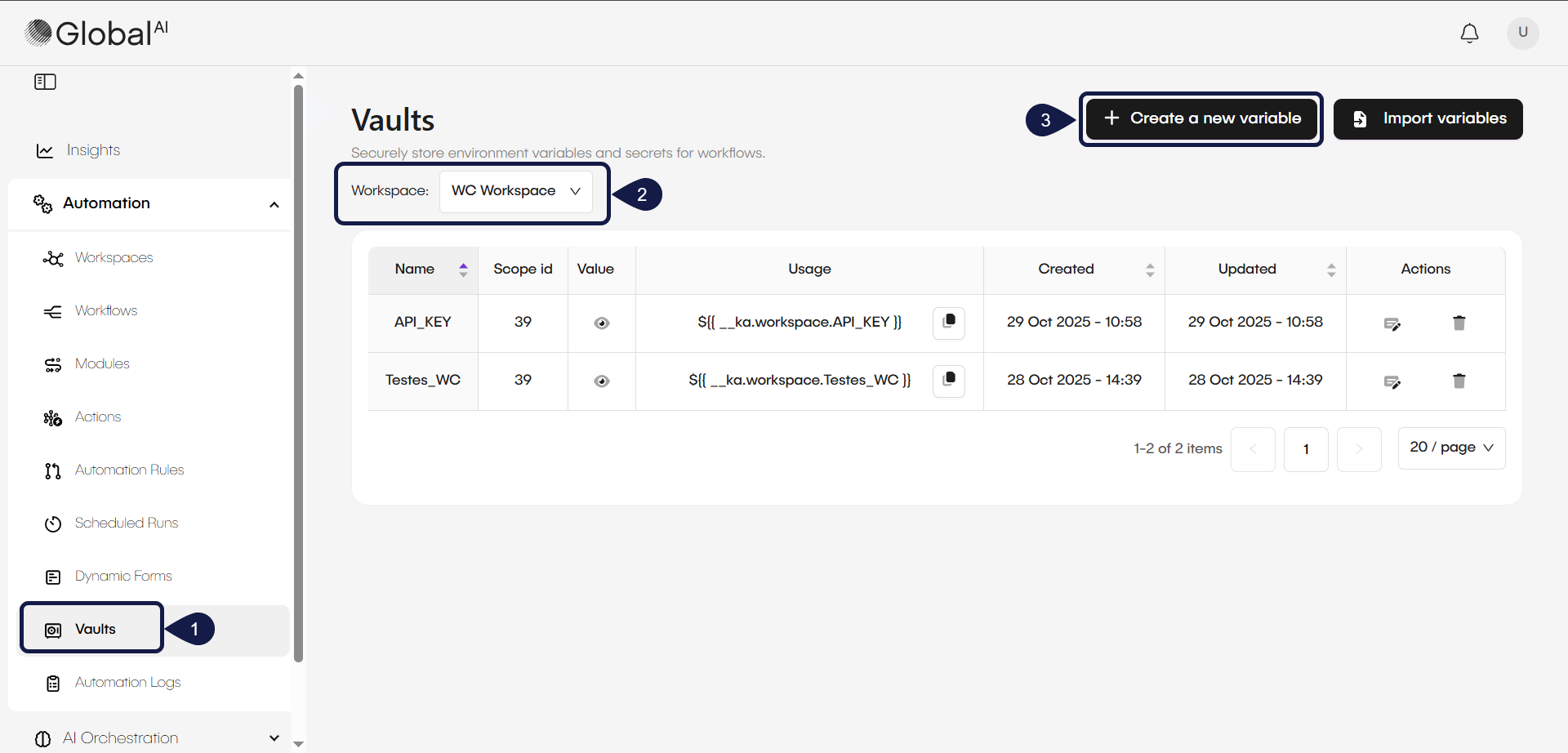Open the WC Workspace dropdown

pyautogui.click(x=515, y=191)
